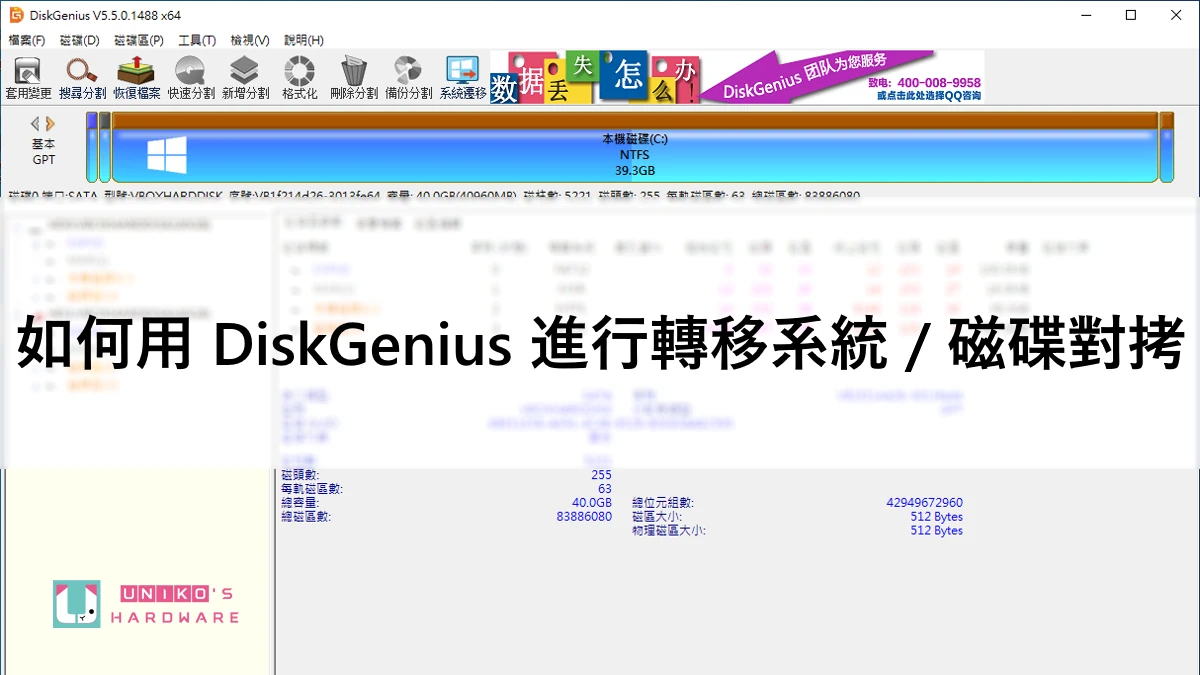Screen dimensions: 1200x675
Task: Click the 總位元組數 value 42949672960
Action: point(924,503)
